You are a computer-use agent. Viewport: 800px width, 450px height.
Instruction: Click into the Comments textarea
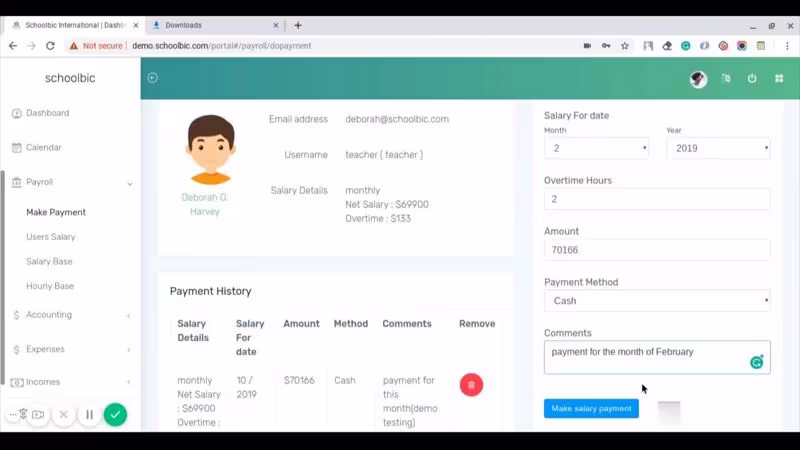(657, 357)
